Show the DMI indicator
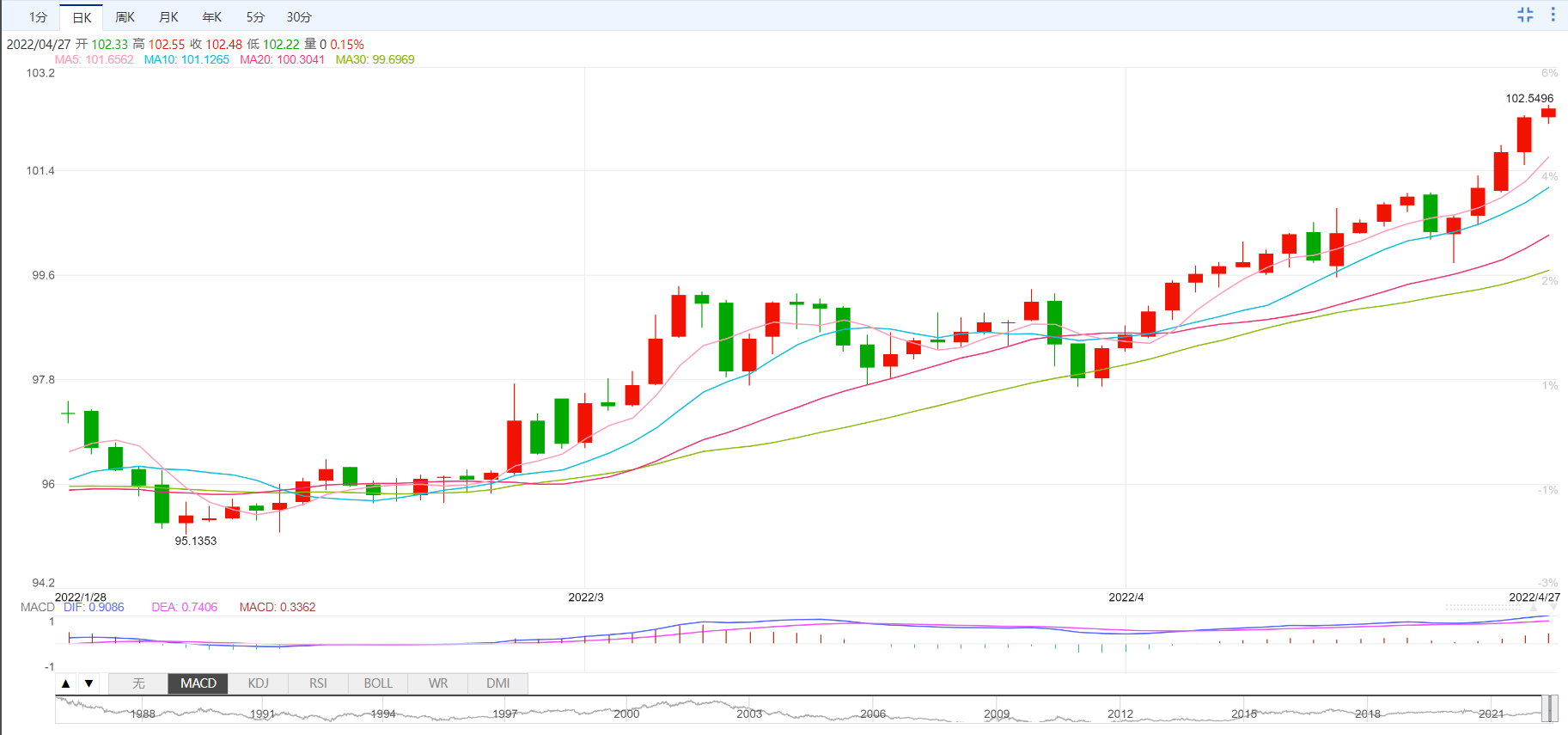The image size is (1568, 735). pyautogui.click(x=498, y=683)
